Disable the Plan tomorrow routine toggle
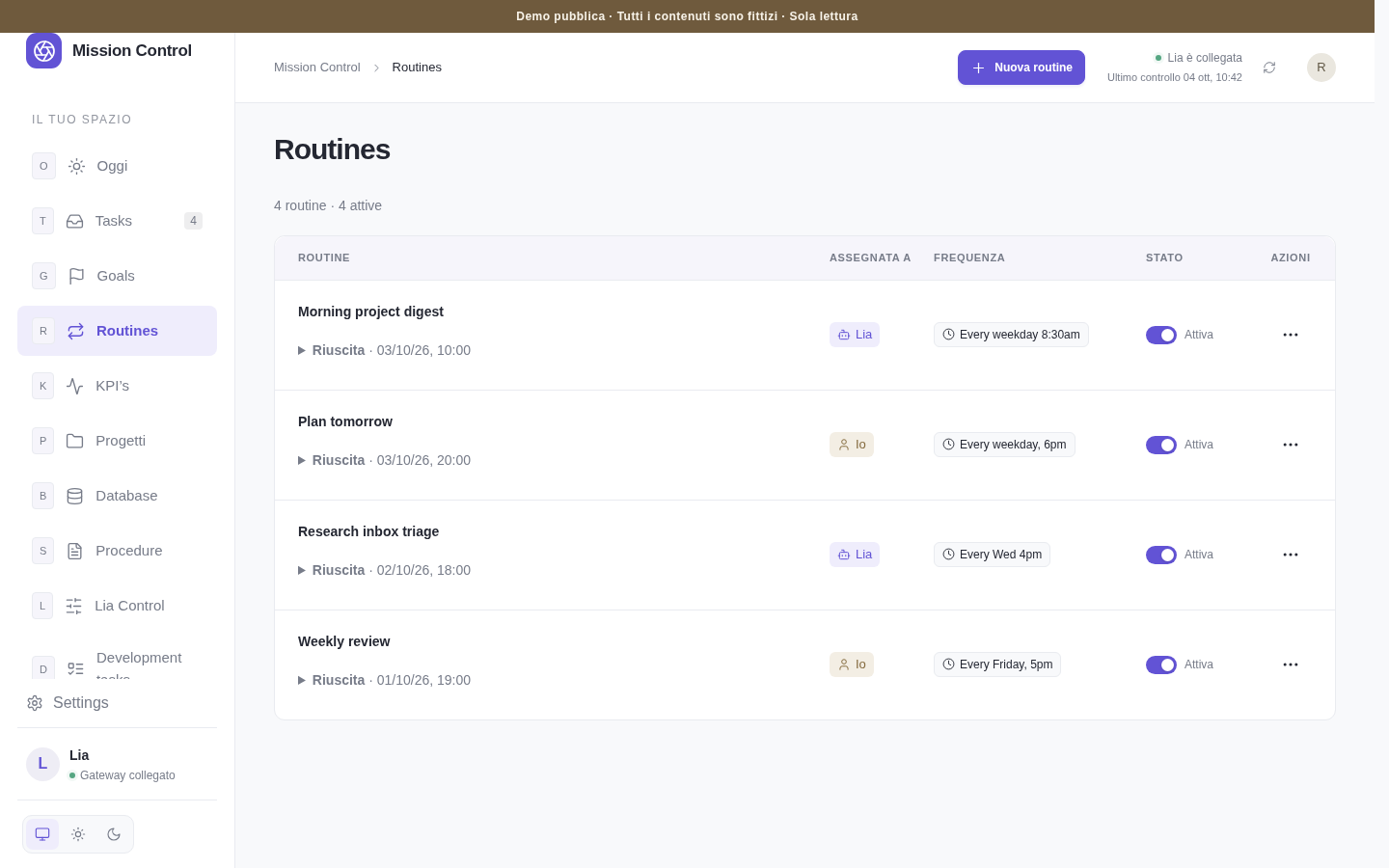 click(x=1161, y=445)
